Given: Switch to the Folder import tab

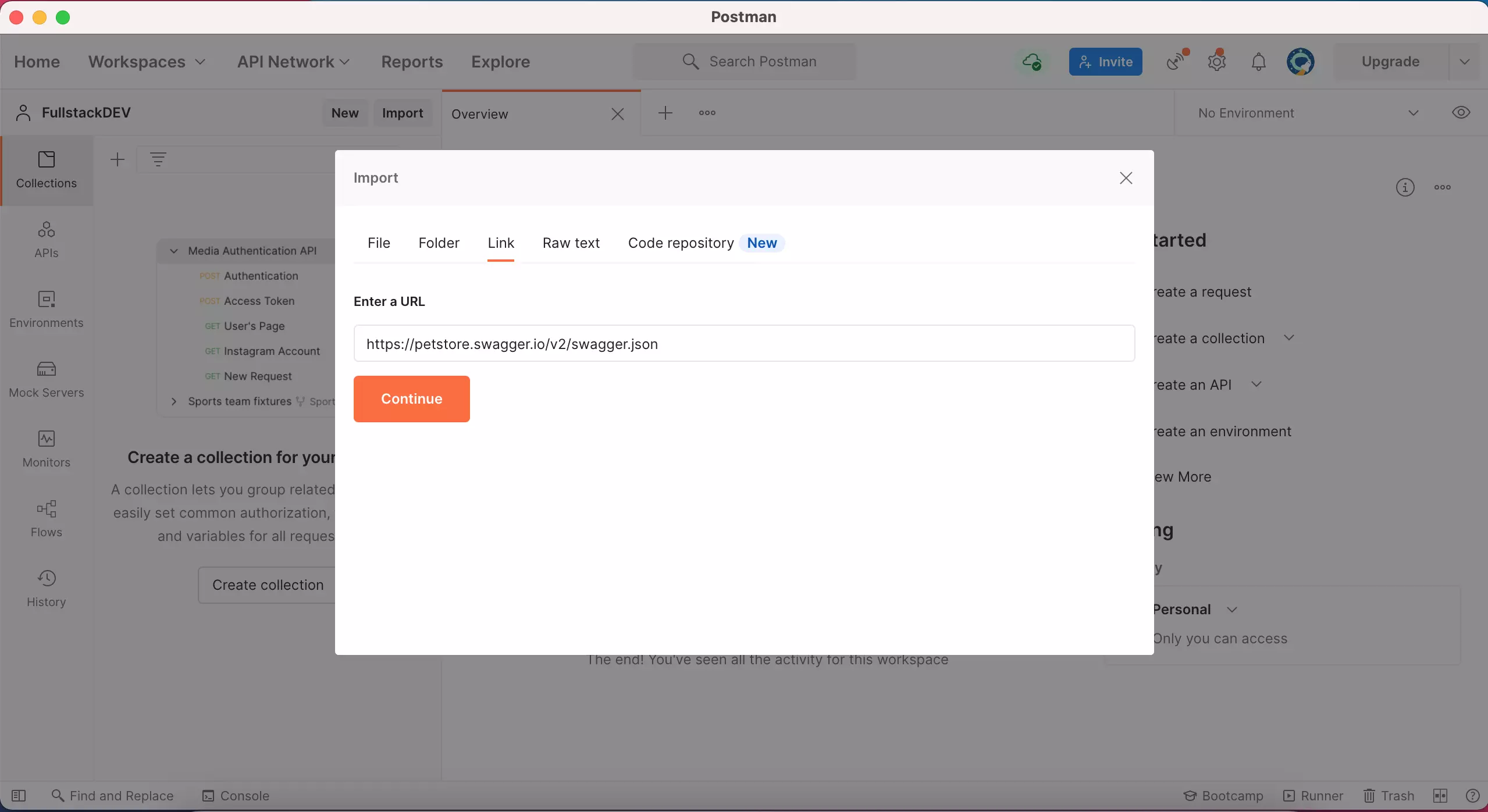Looking at the screenshot, I should click(439, 243).
